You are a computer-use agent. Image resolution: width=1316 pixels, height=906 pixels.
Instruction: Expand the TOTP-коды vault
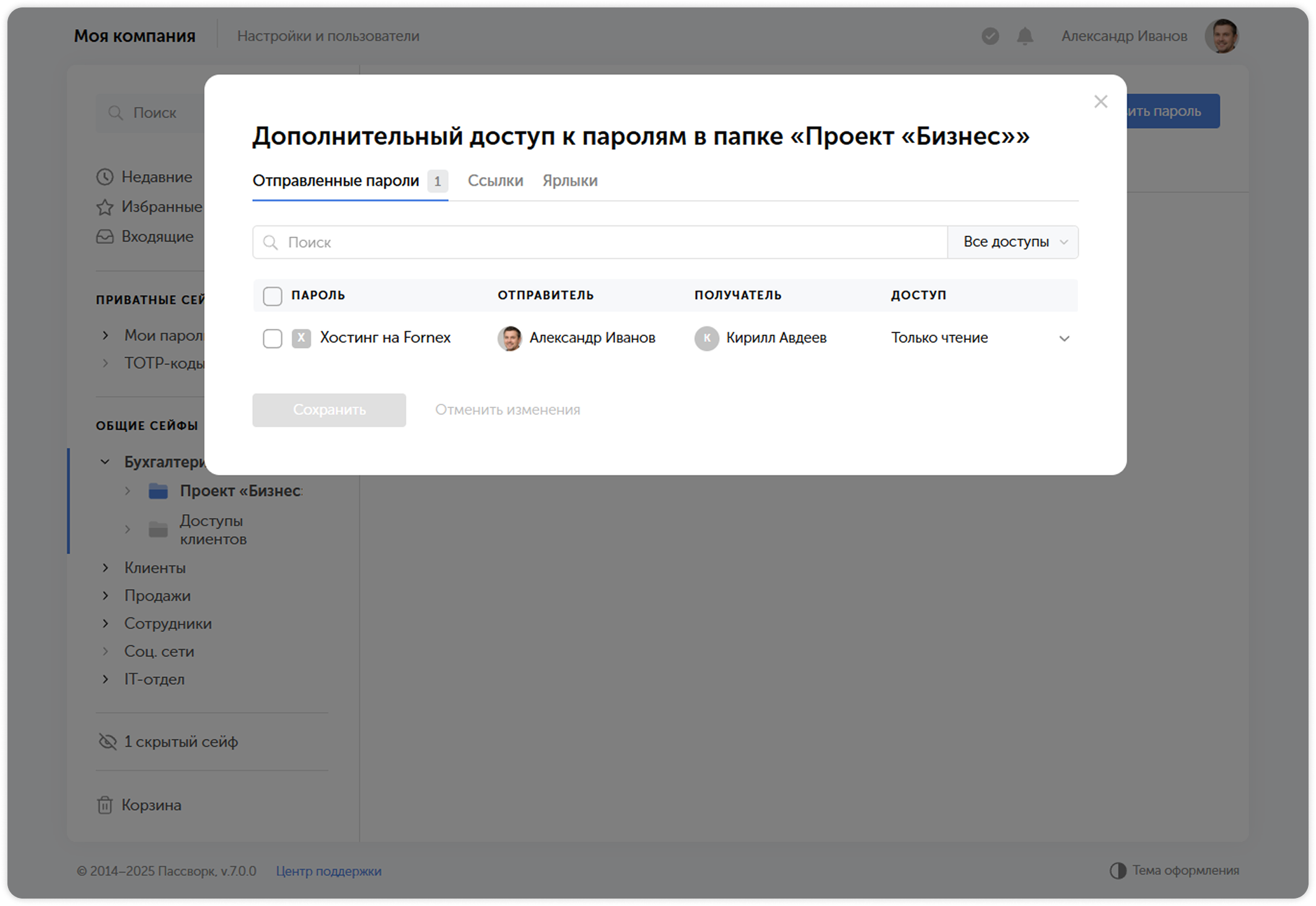click(105, 363)
